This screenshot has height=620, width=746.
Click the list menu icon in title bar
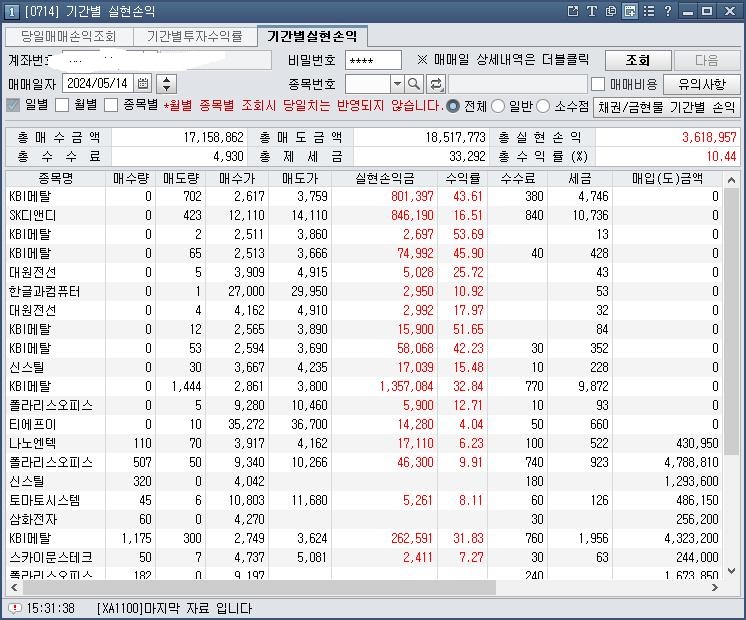click(x=648, y=11)
